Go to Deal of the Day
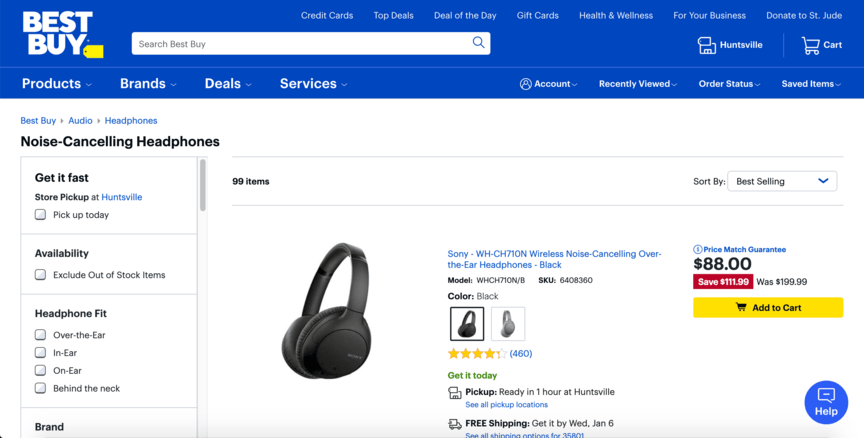Viewport: 864px width, 438px height. (465, 16)
